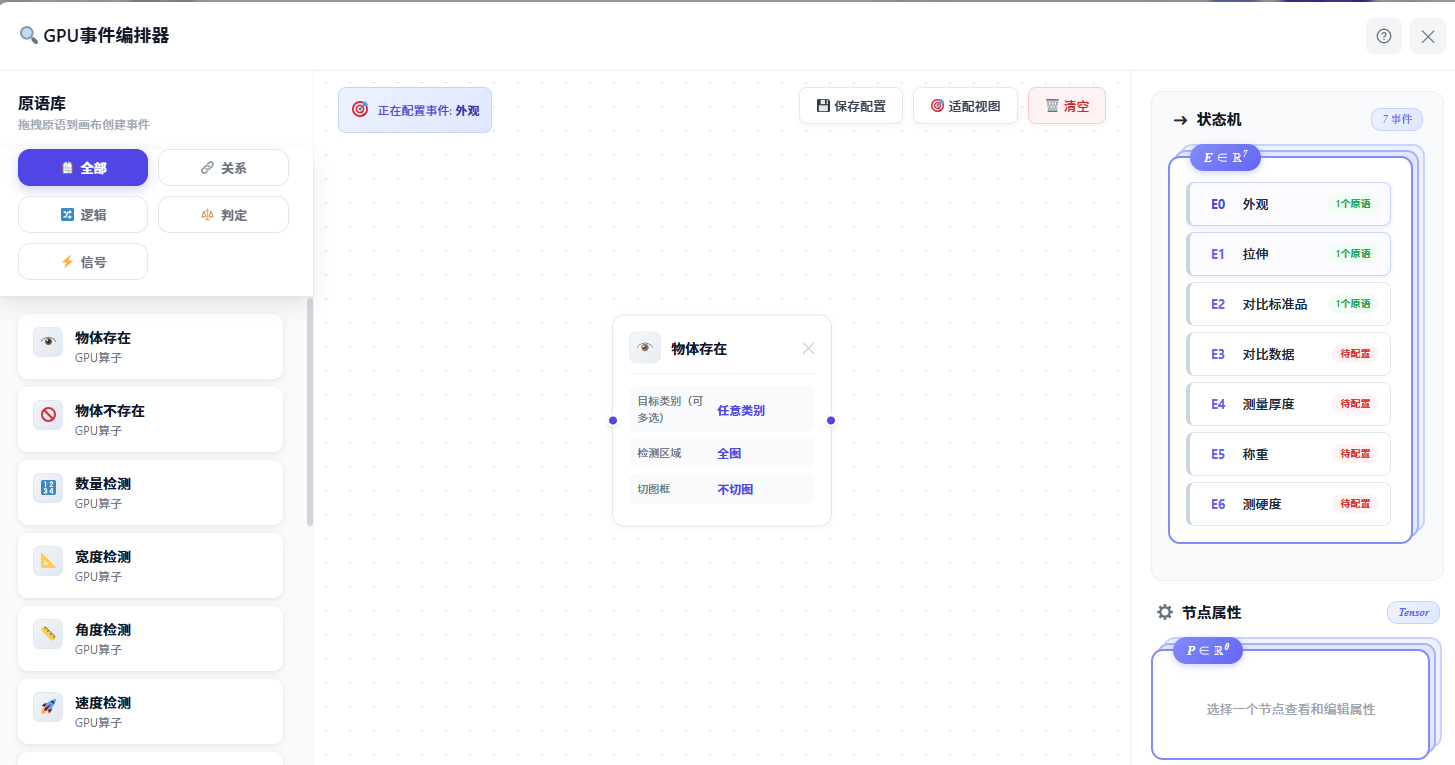1455x765 pixels.
Task: Open 检测区域 value 全图
Action: click(x=729, y=453)
